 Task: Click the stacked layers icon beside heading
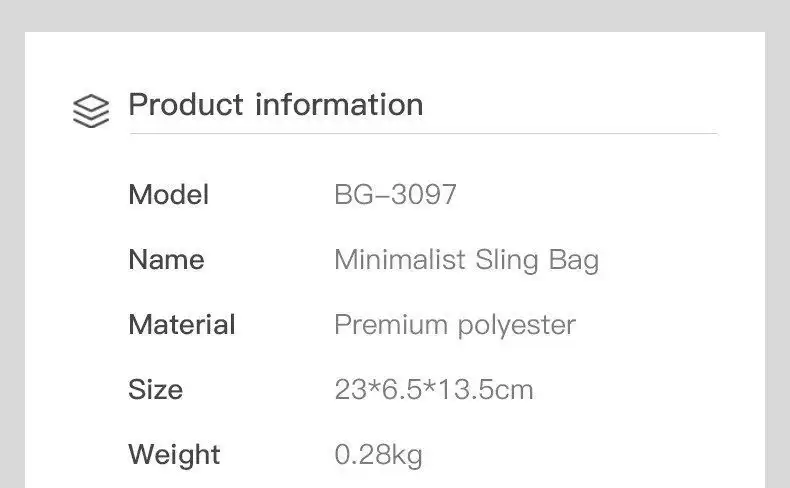(91, 110)
